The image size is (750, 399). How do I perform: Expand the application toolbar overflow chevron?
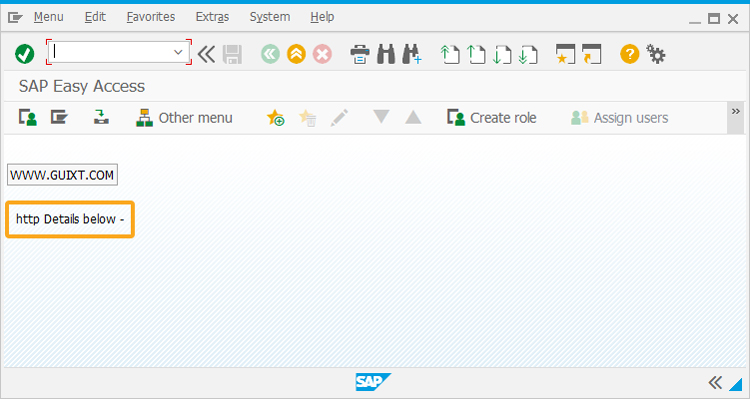[736, 112]
